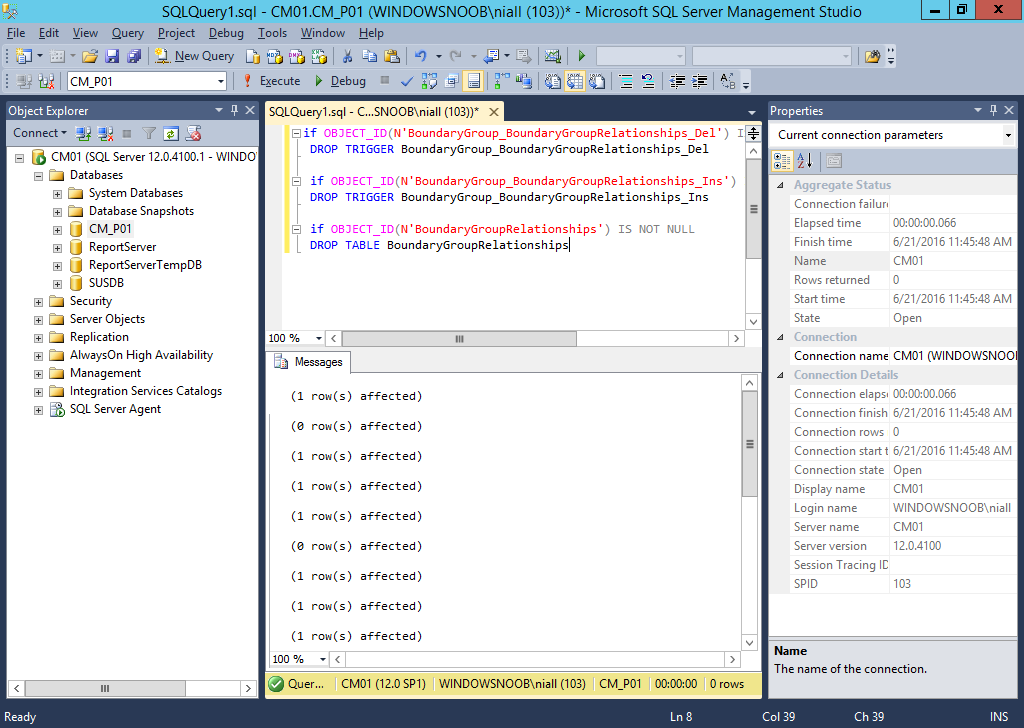
Task: Close the SQLQuery1.sql tab
Action: click(494, 112)
